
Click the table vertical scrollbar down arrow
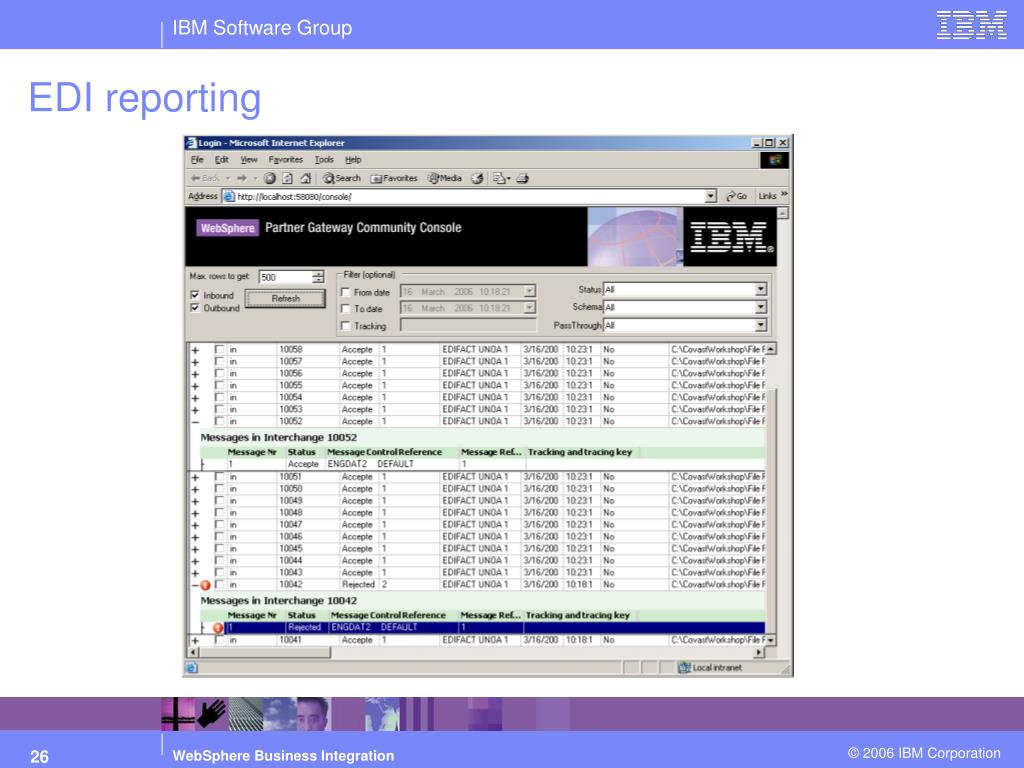pyautogui.click(x=771, y=640)
